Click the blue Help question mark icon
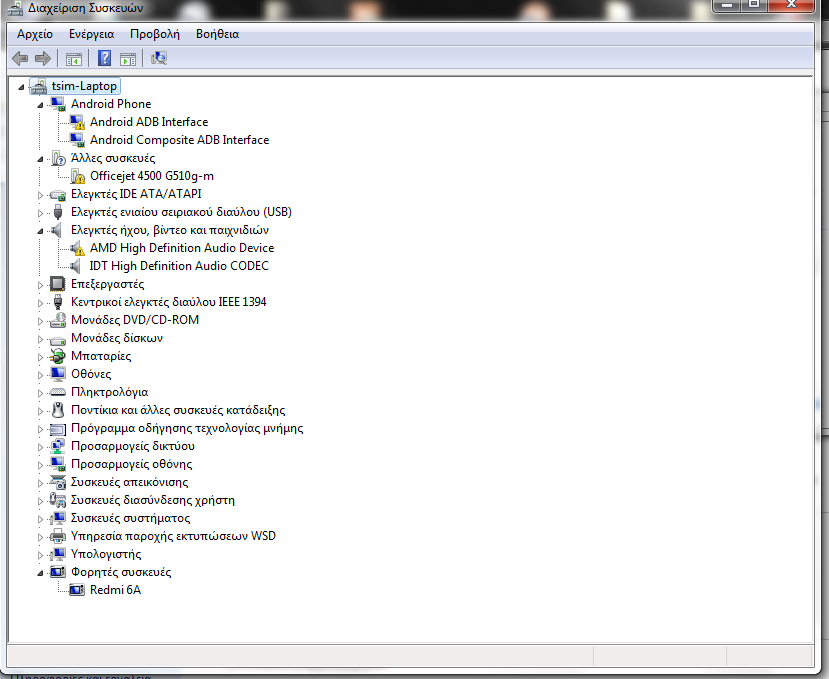The image size is (829, 679). (x=104, y=58)
